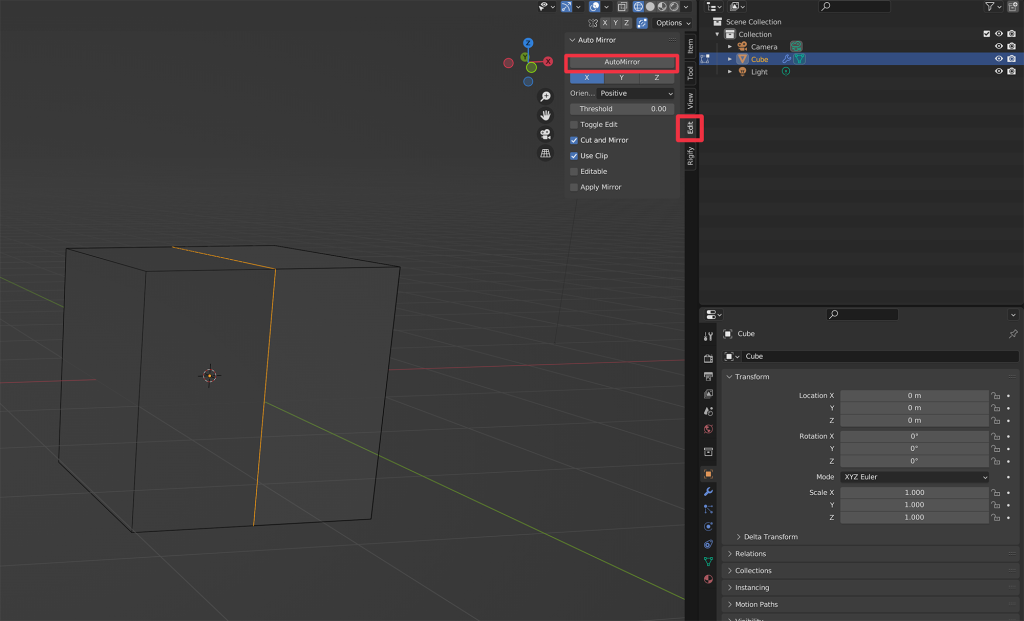Open the Modifiers wrench properties tab

click(709, 492)
